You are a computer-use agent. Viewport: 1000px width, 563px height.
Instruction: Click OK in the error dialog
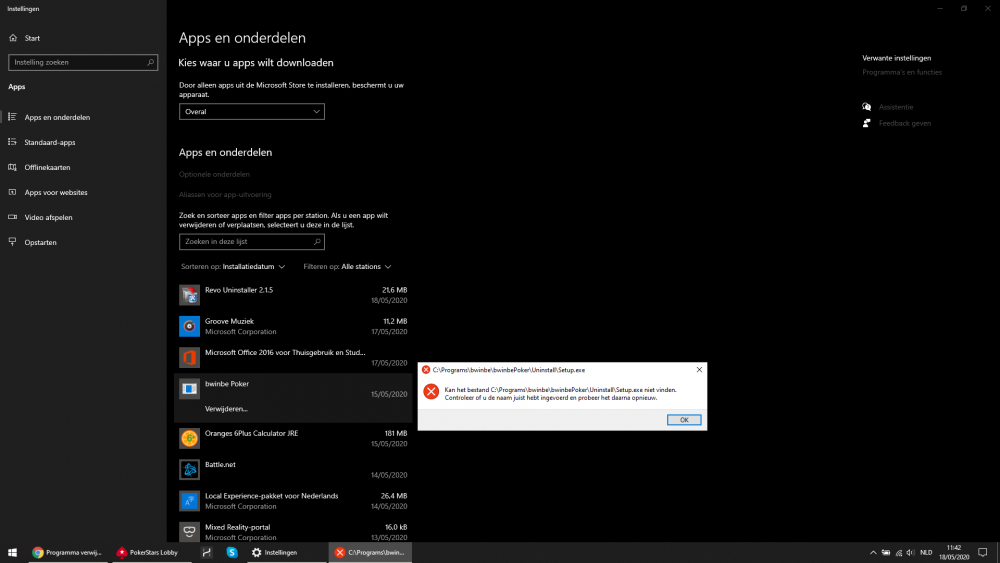684,420
